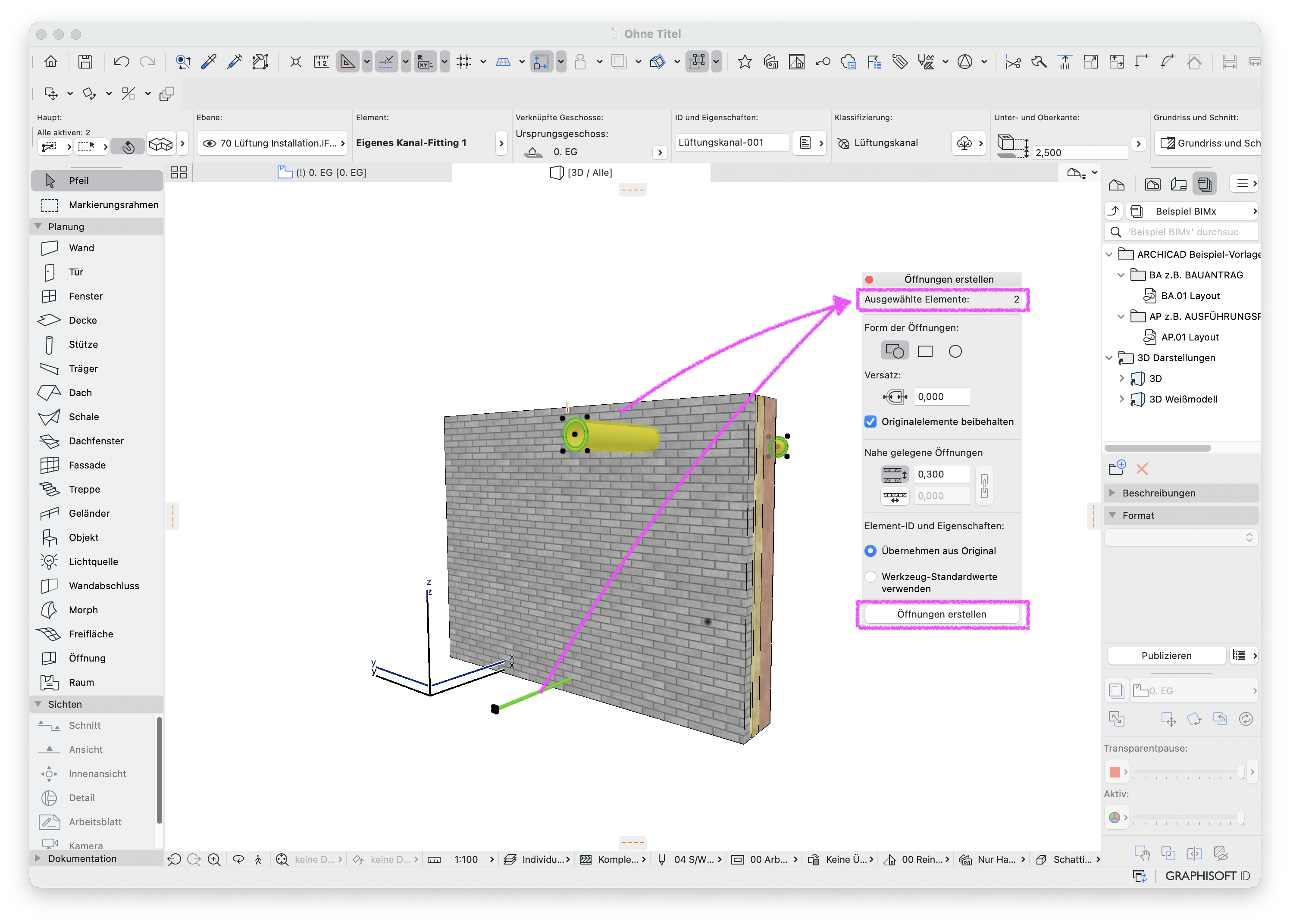Select Pfeil arrow tool

pyautogui.click(x=97, y=181)
